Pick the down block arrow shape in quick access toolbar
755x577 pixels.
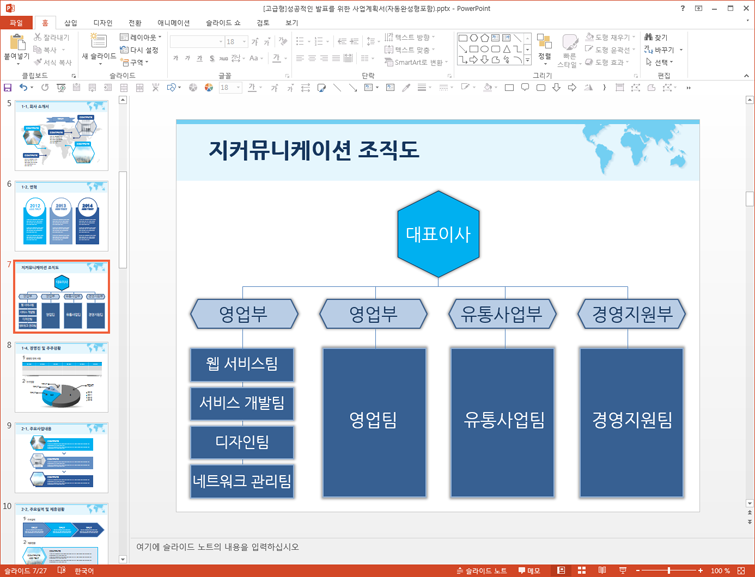[x=557, y=88]
